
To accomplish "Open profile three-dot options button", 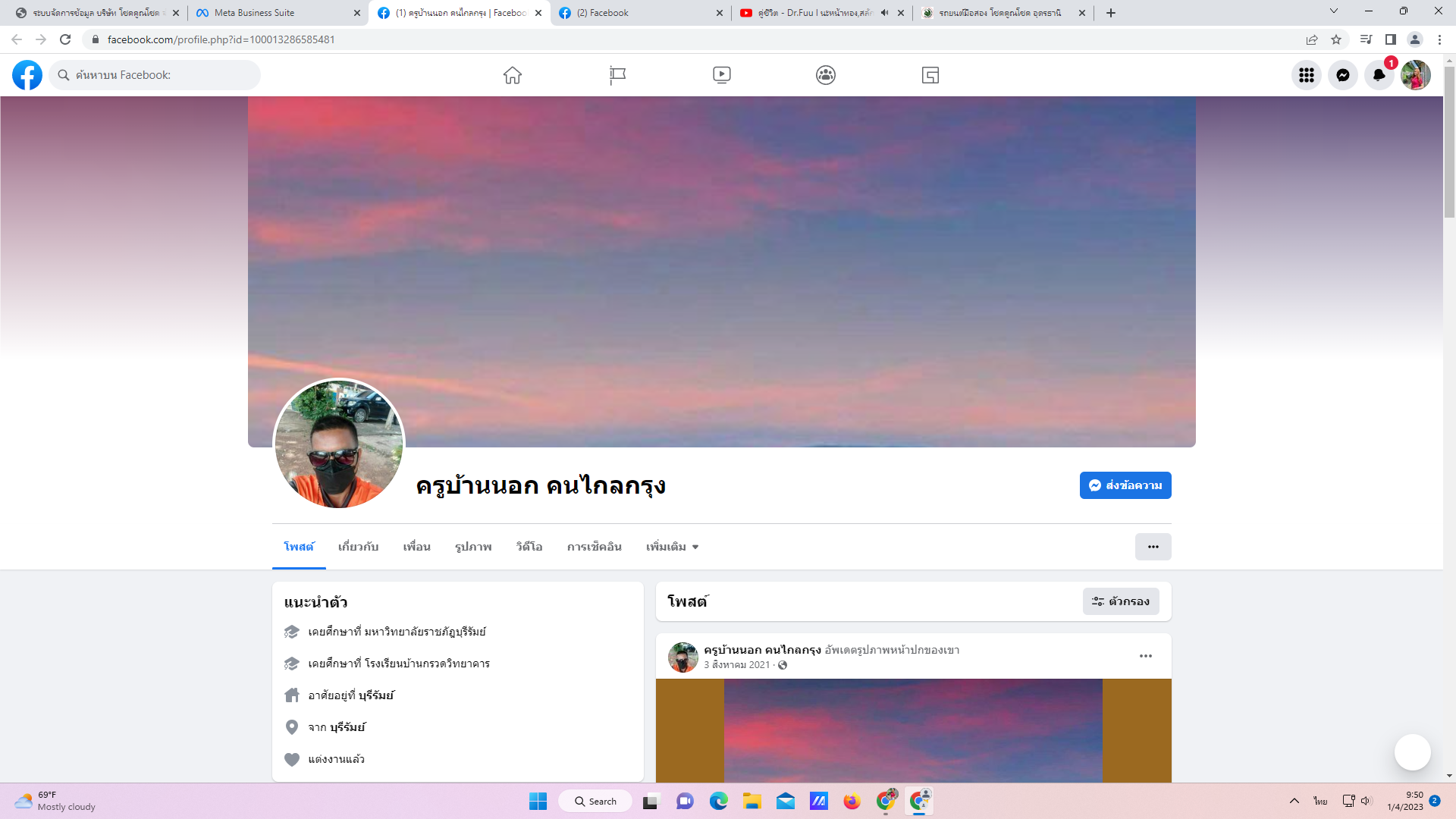I will point(1153,547).
